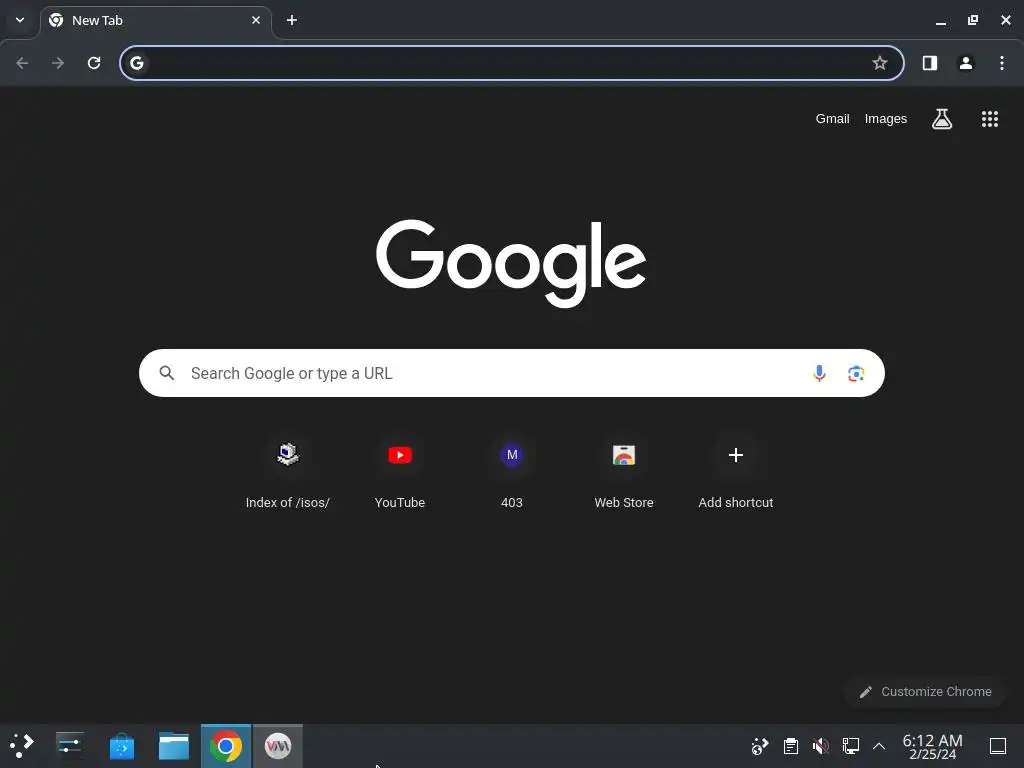Screen dimensions: 1024x768
Task: Click the Customize Chrome button
Action: 925,692
